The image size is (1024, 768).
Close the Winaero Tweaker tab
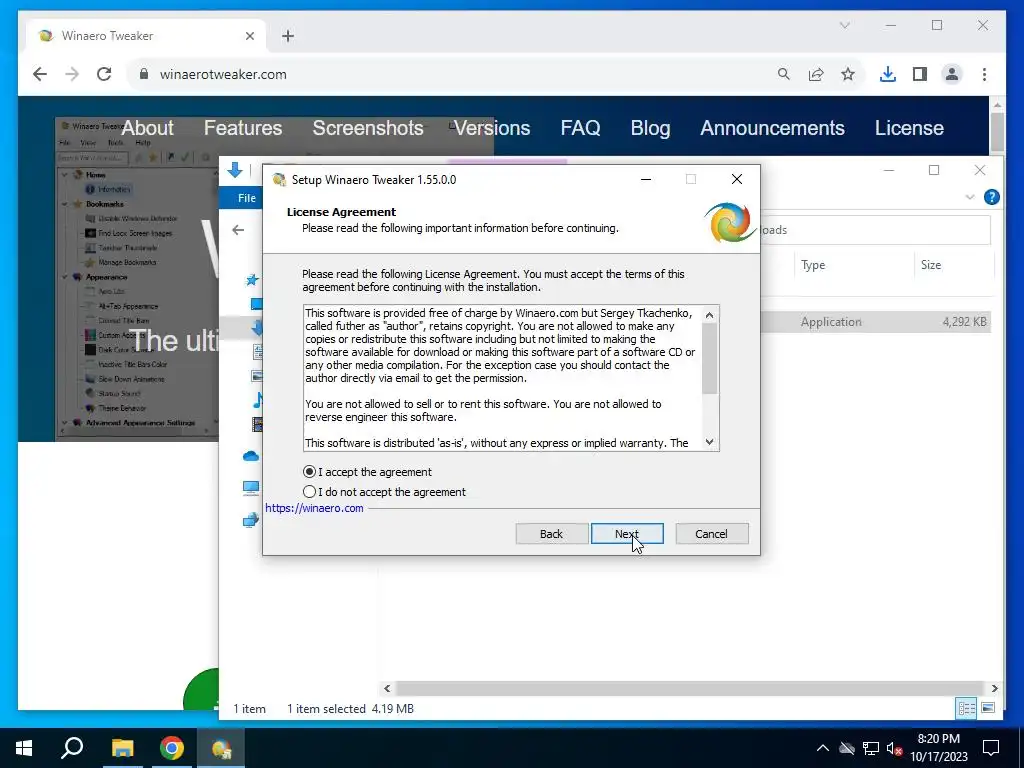click(x=249, y=36)
